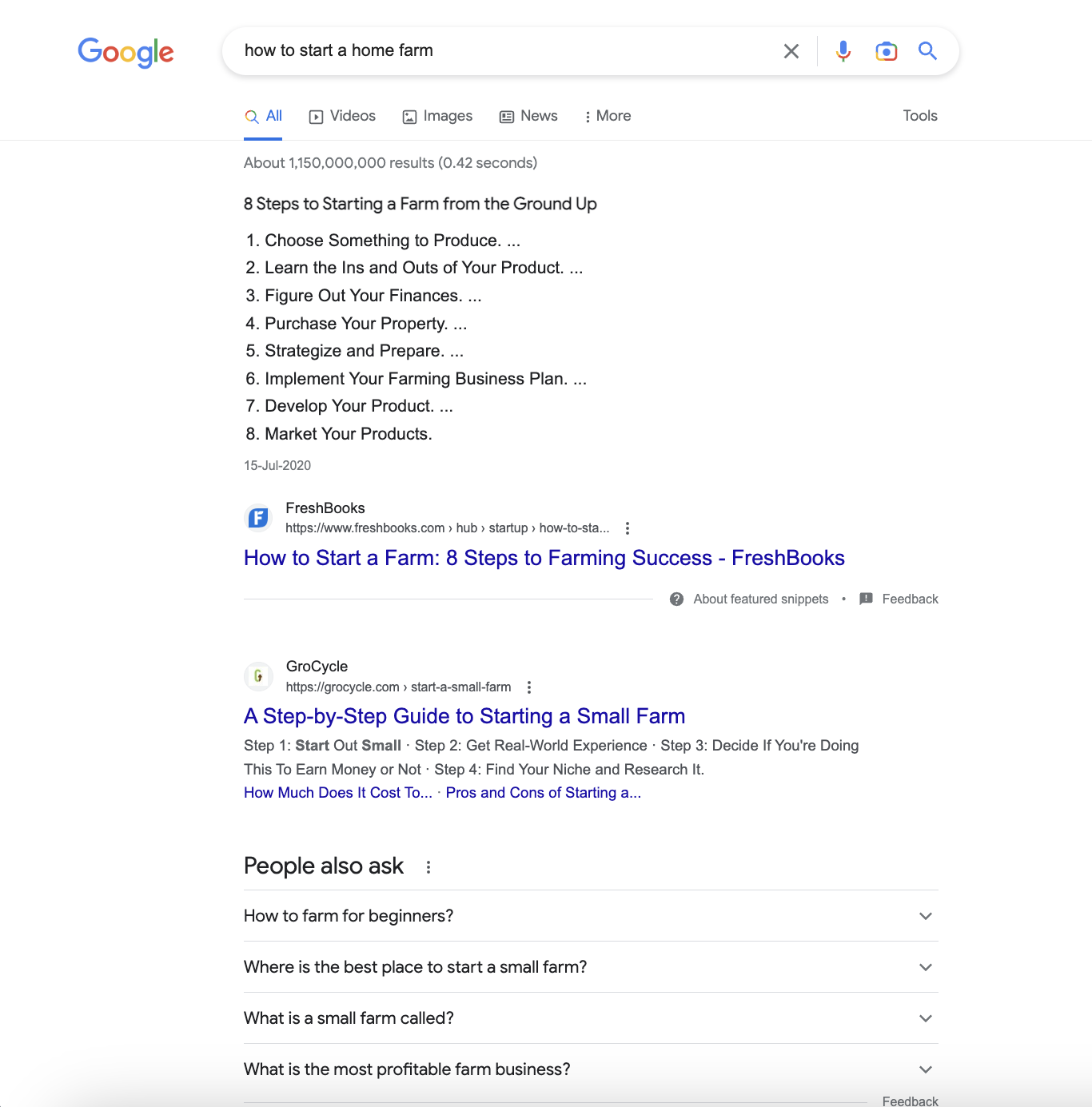Viewport: 1092px width, 1107px height.
Task: Start voice search with microphone icon
Action: 843,51
